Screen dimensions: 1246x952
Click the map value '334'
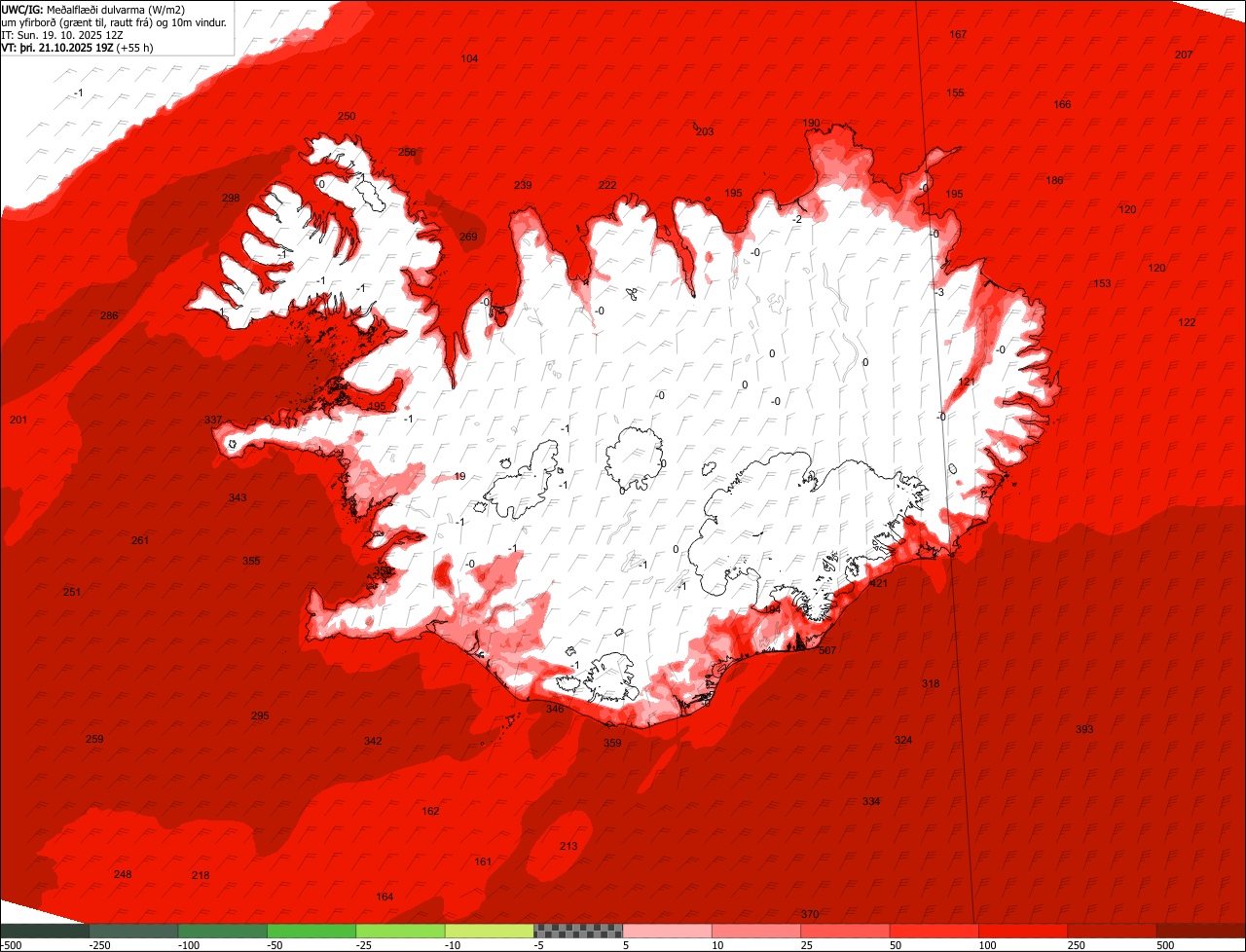871,801
